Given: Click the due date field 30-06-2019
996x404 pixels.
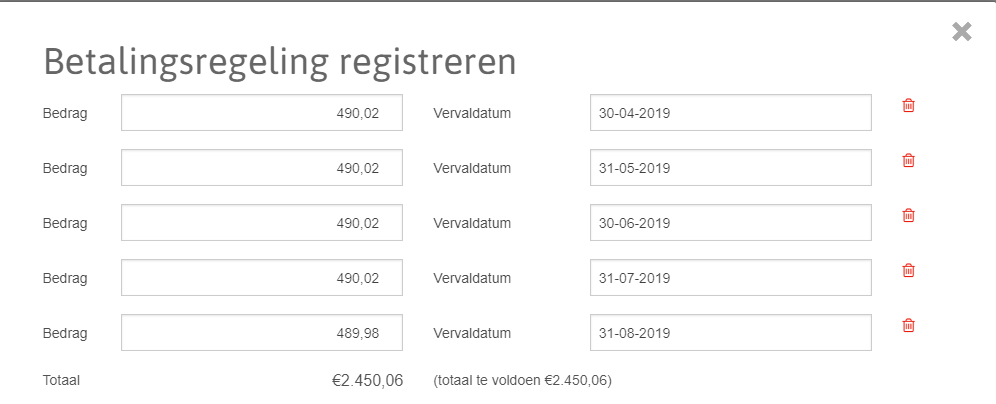Looking at the screenshot, I should click(x=730, y=223).
